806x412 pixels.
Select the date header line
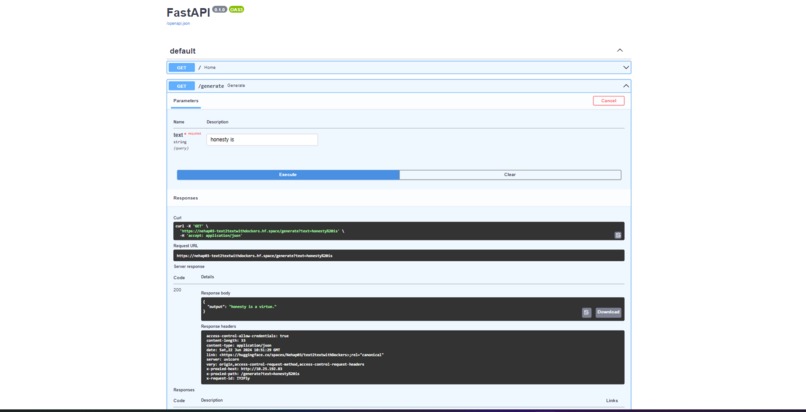(x=243, y=350)
